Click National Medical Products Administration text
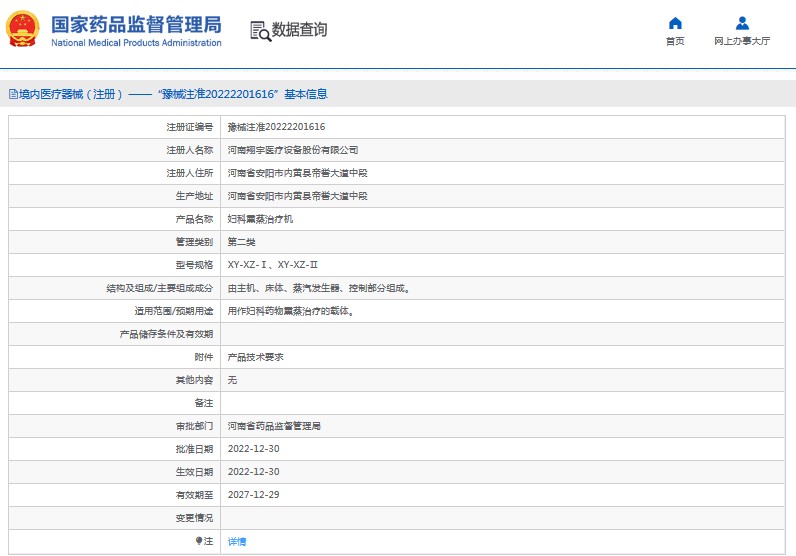796x556 pixels. coord(136,43)
